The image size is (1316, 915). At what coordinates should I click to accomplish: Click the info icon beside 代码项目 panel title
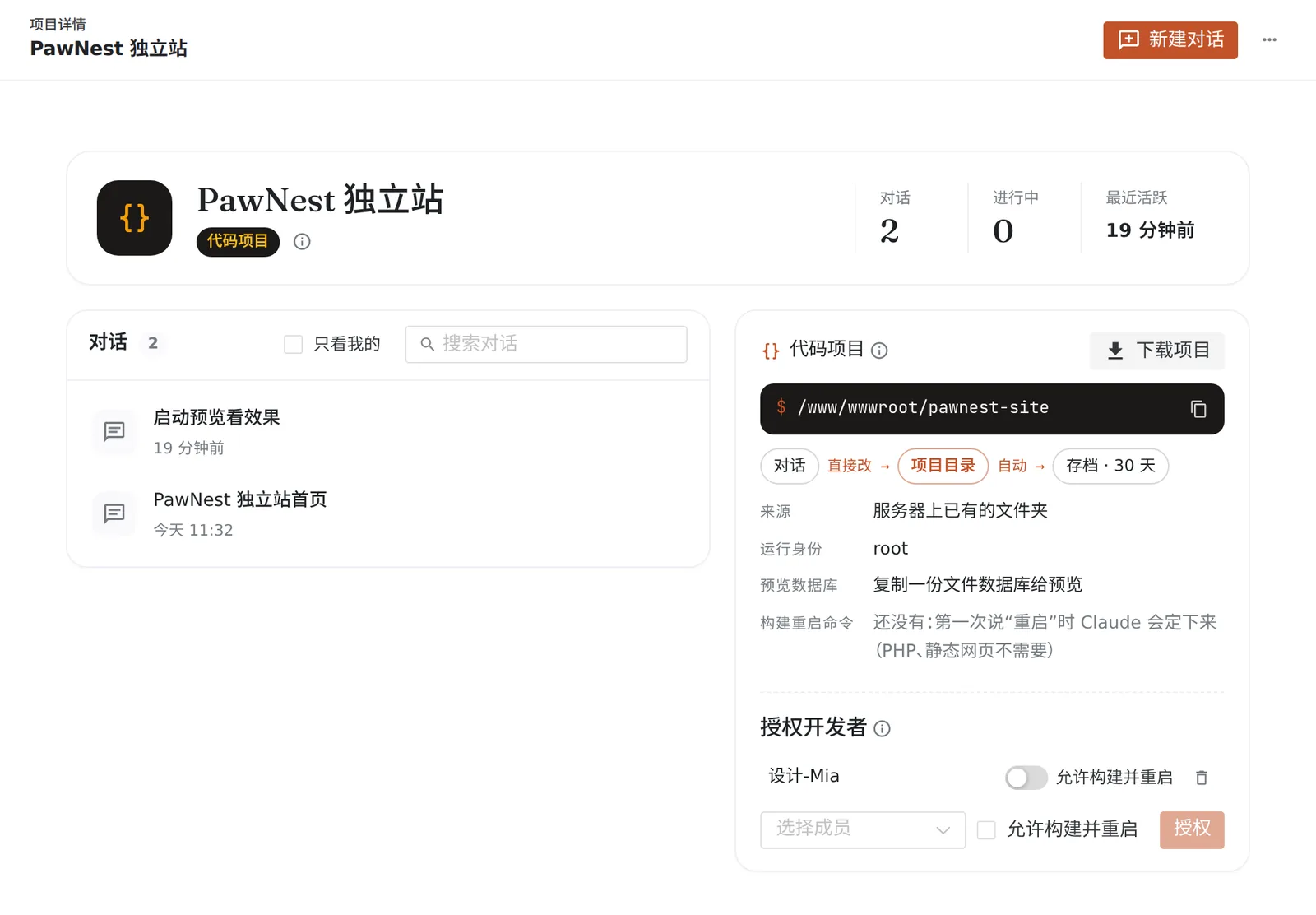pos(879,351)
